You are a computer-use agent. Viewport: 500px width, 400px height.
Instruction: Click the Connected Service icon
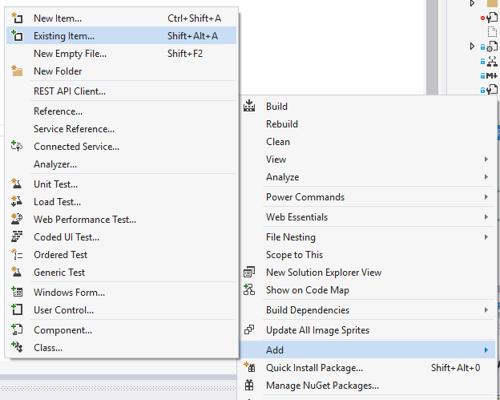tap(17, 146)
